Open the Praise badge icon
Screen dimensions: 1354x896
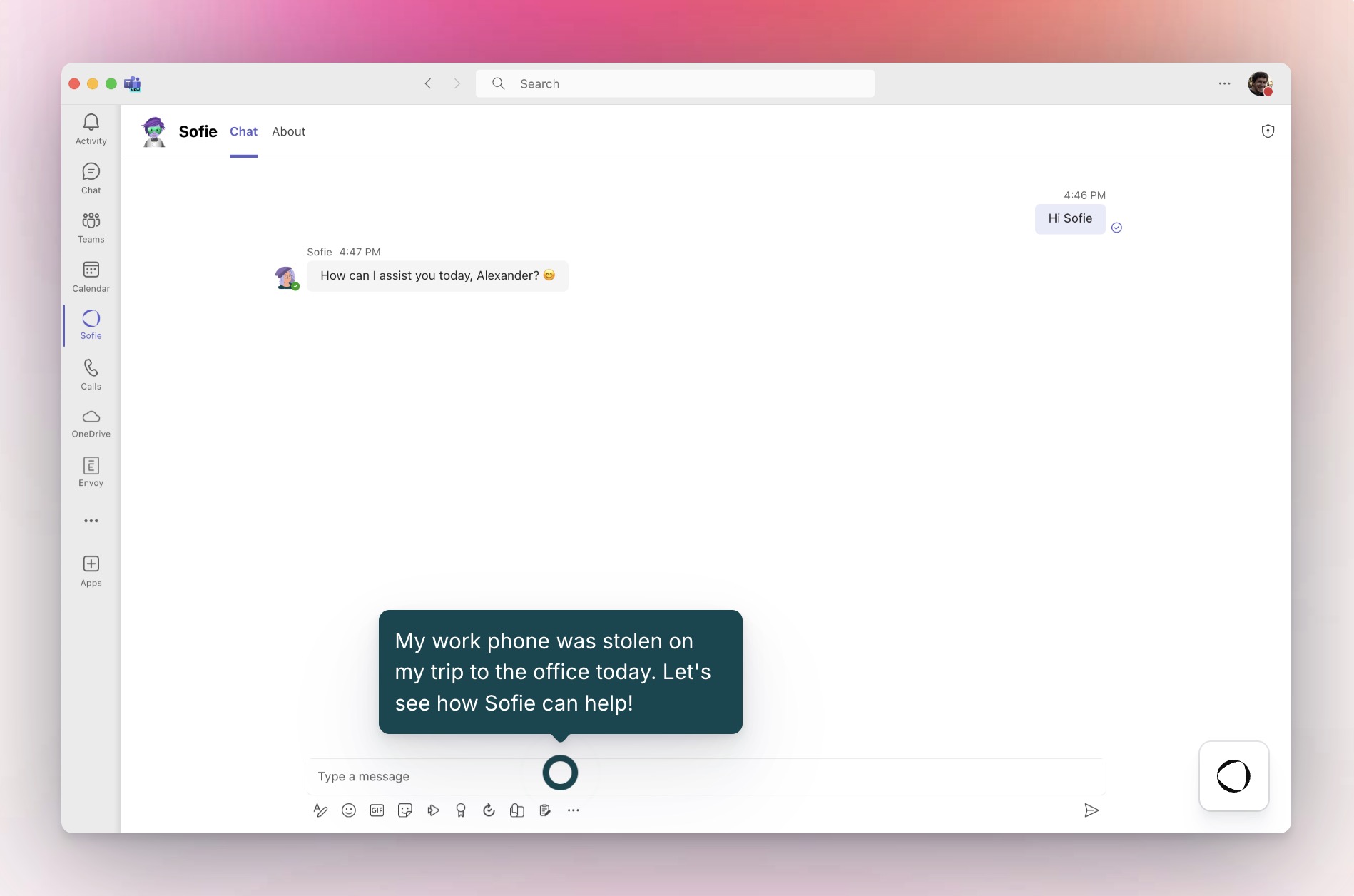[461, 810]
